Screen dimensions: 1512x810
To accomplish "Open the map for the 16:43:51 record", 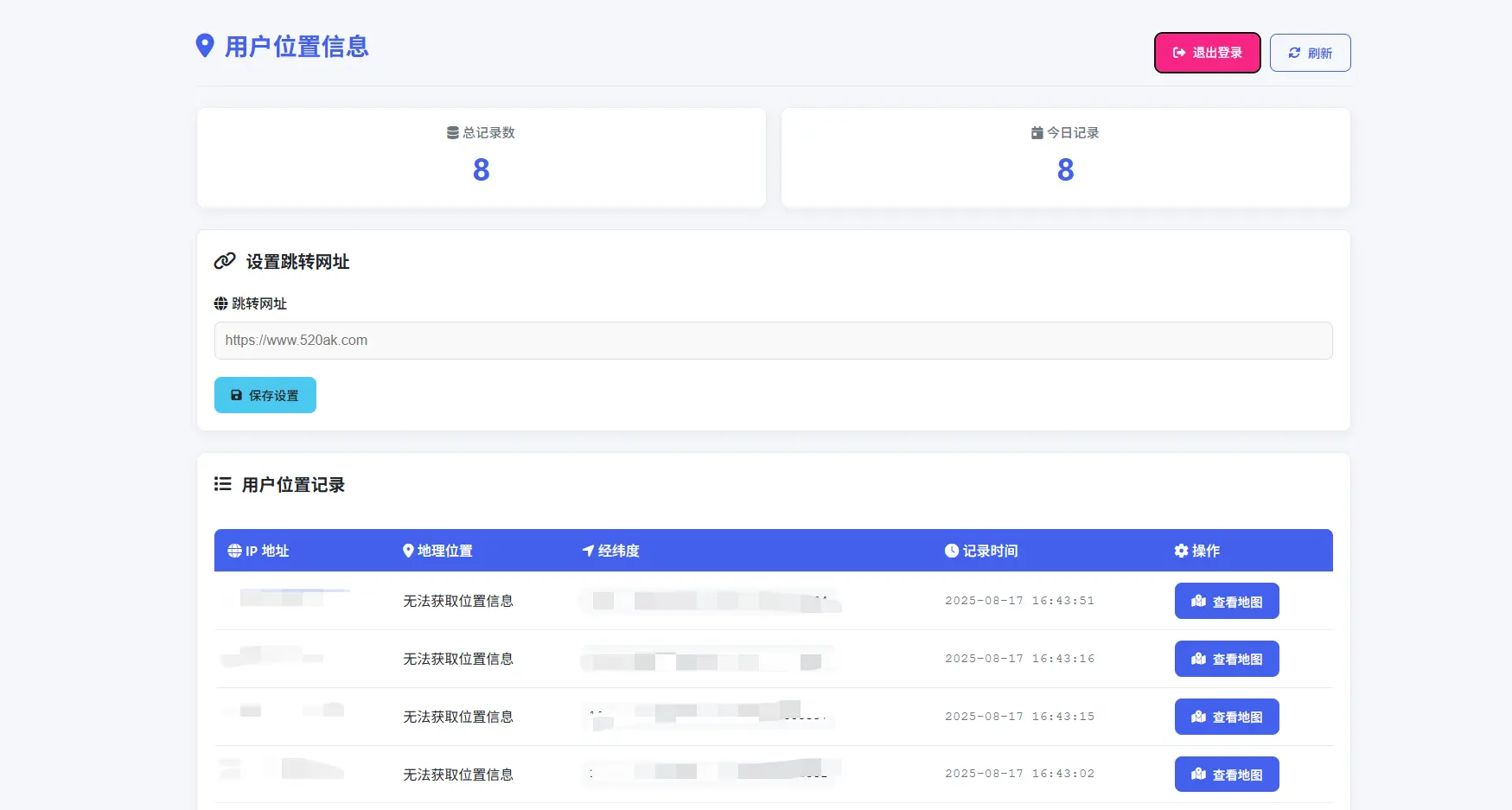I will pos(1227,601).
